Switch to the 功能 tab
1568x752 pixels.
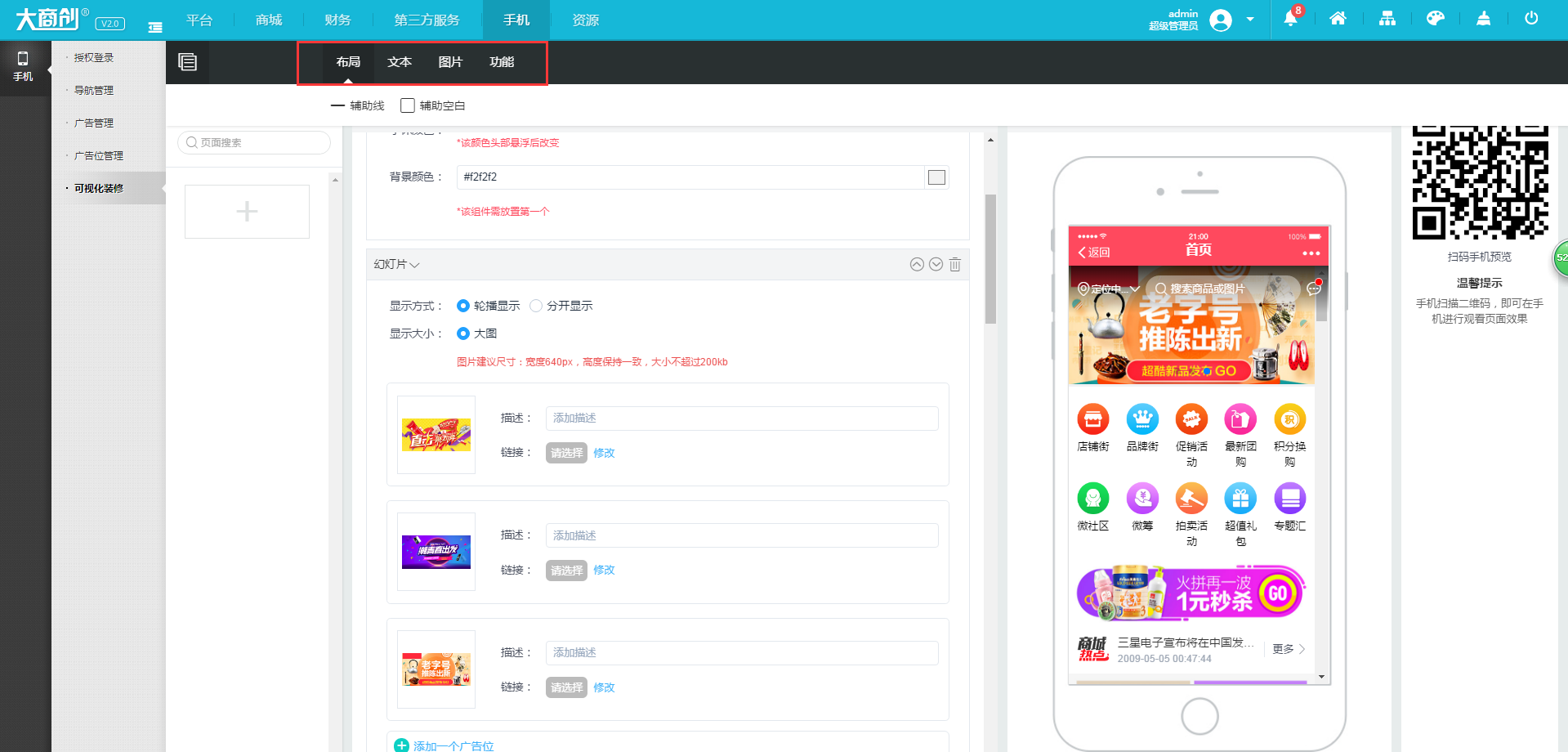tap(502, 62)
